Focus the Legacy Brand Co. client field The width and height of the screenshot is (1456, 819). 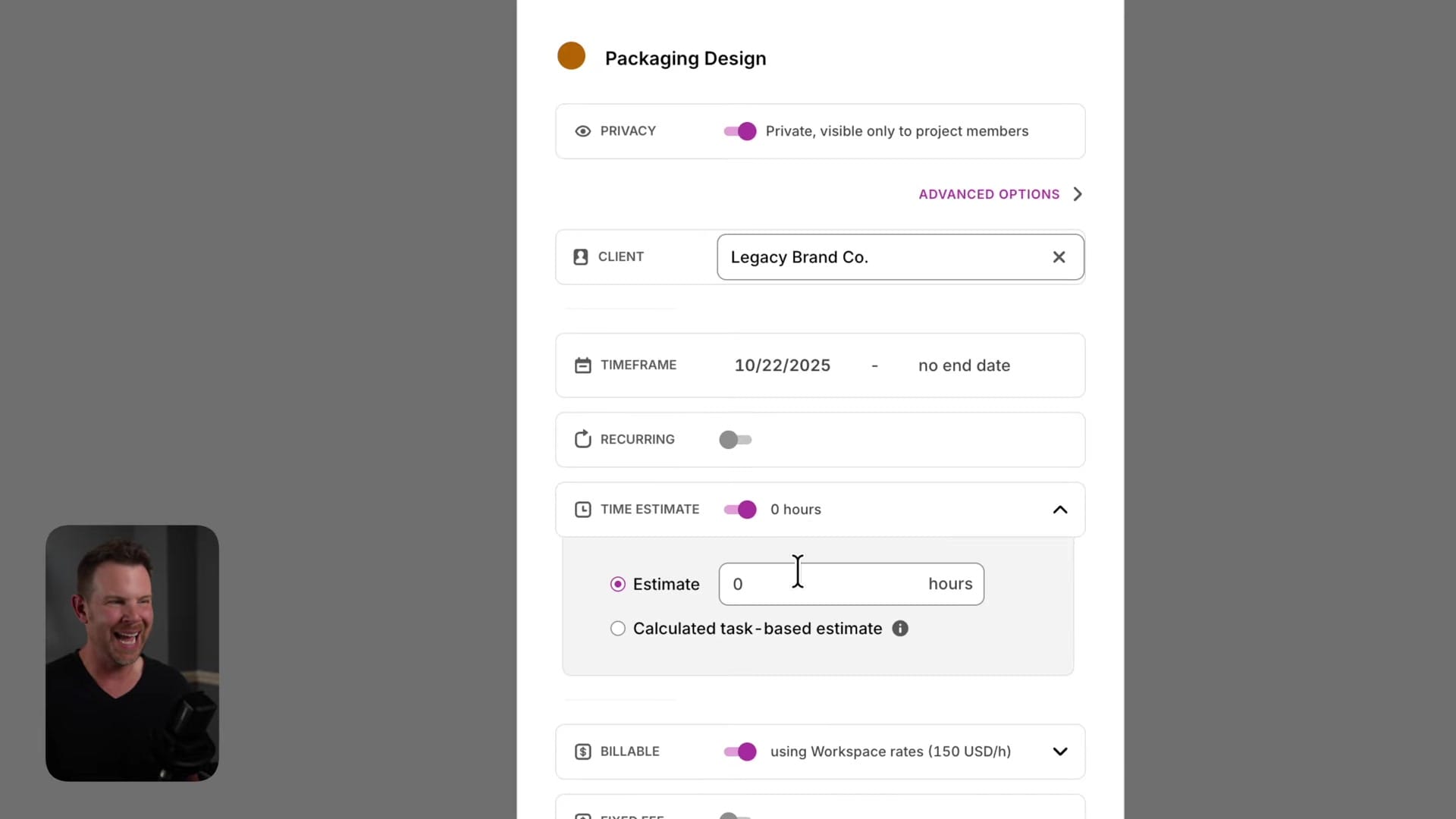click(x=900, y=257)
